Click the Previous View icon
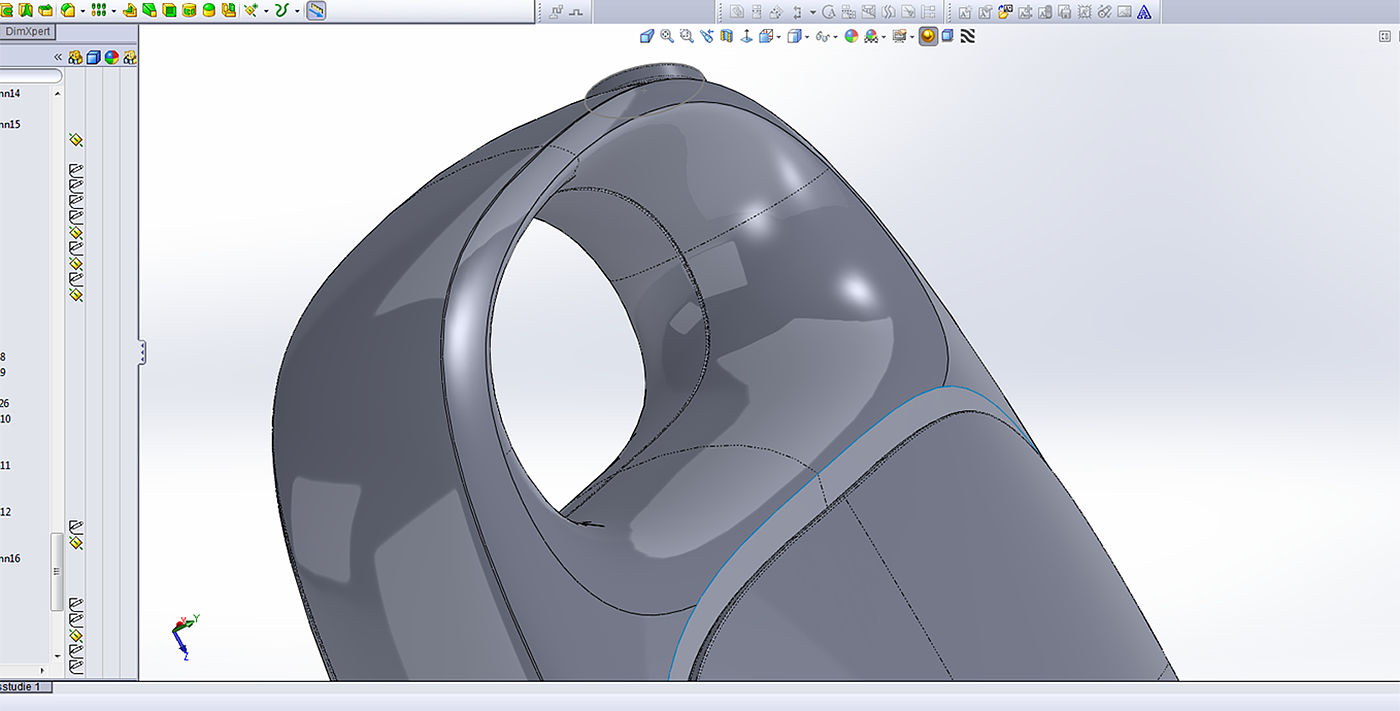This screenshot has height=711, width=1400. pos(707,36)
